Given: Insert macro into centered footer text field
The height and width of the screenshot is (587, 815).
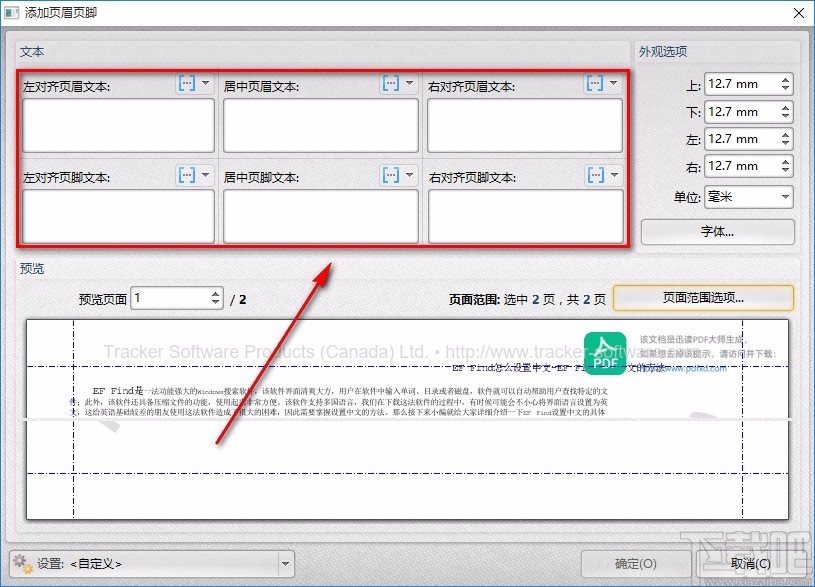Looking at the screenshot, I should pos(390,175).
